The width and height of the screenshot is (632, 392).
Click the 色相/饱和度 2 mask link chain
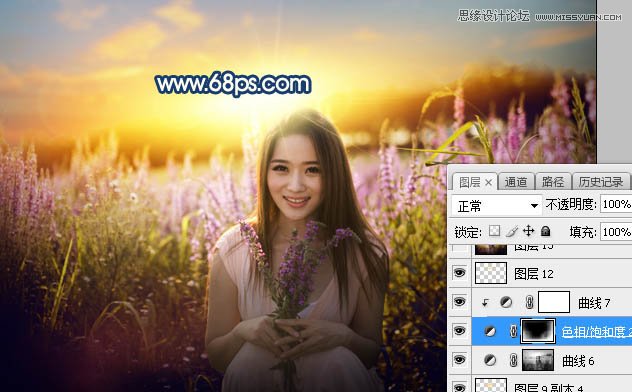[x=514, y=331]
